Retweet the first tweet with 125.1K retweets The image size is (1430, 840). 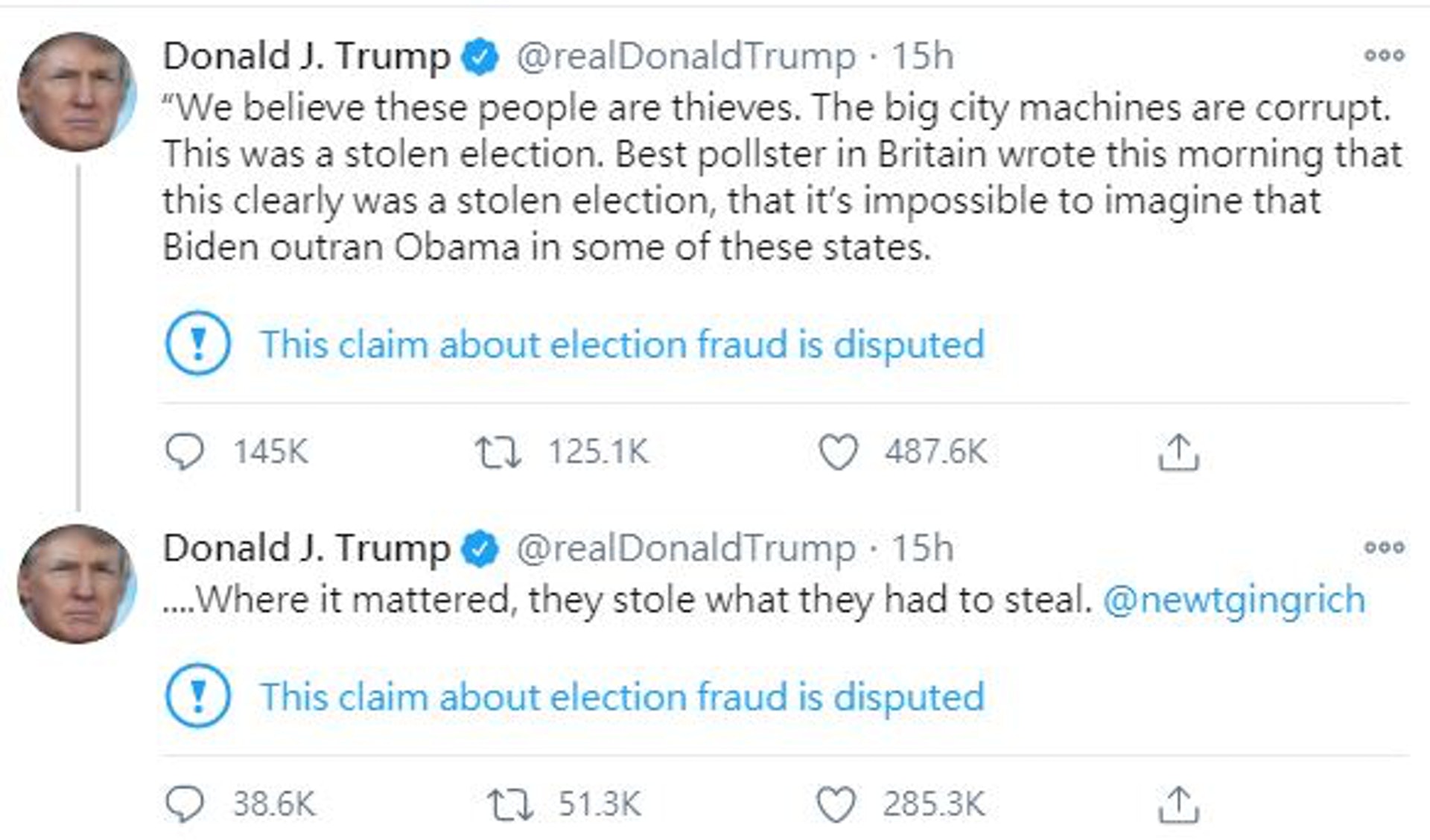(x=498, y=452)
